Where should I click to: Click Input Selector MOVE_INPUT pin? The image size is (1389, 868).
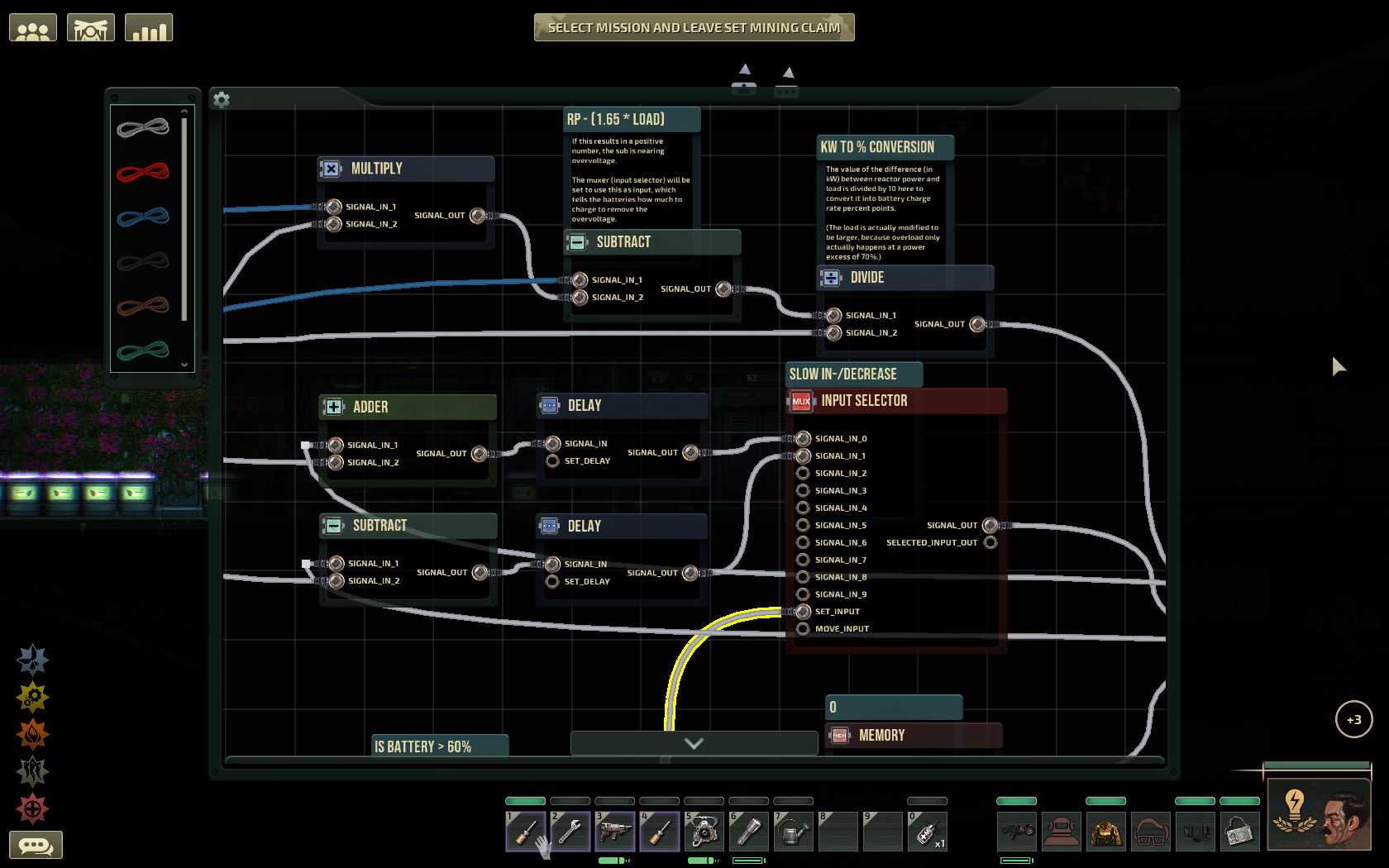803,629
